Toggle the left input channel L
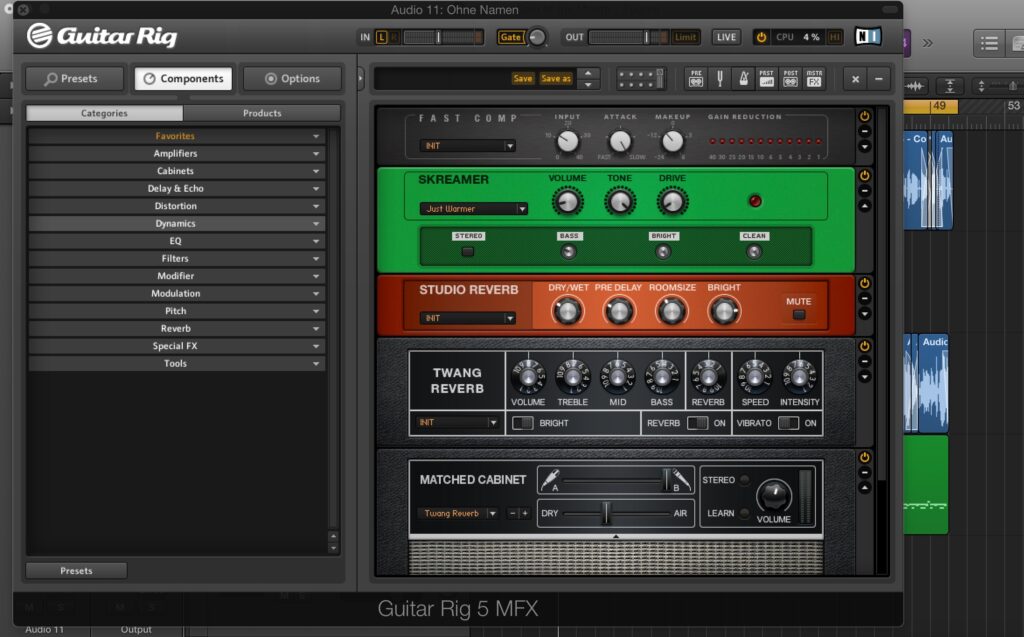The image size is (1024, 637). click(x=381, y=37)
